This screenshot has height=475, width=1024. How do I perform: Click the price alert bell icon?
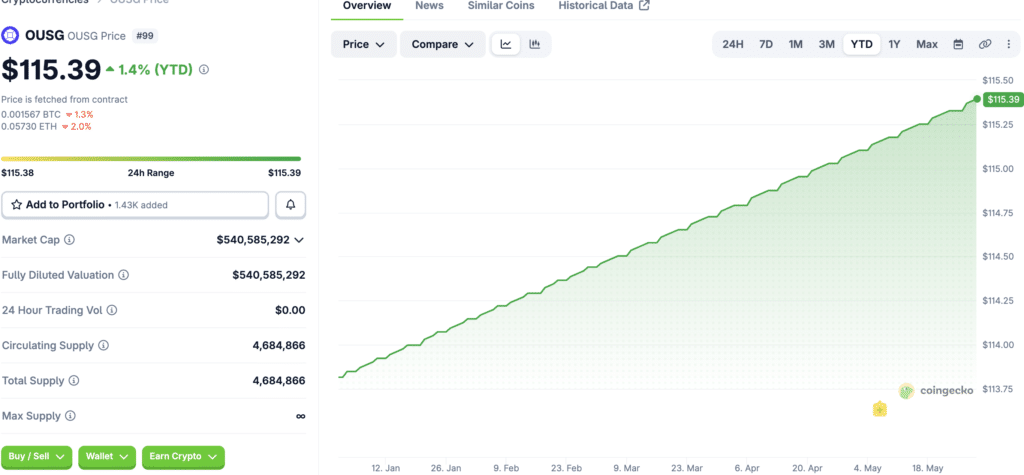[291, 205]
